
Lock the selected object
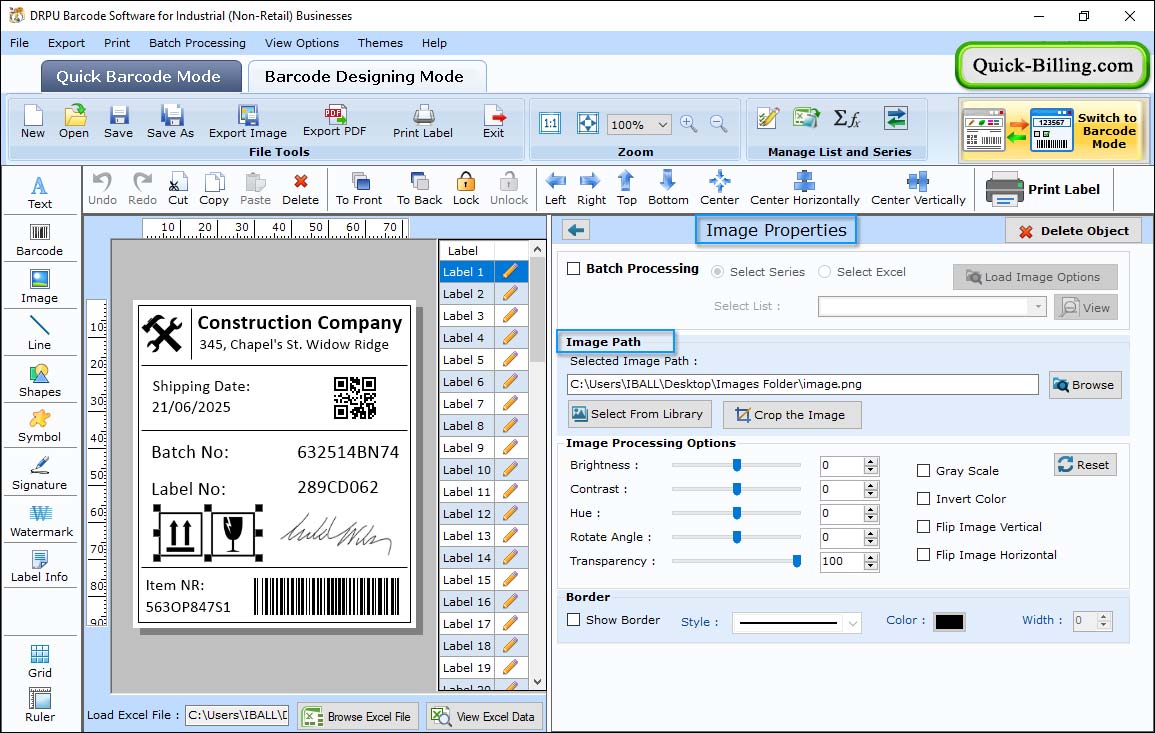[x=466, y=189]
